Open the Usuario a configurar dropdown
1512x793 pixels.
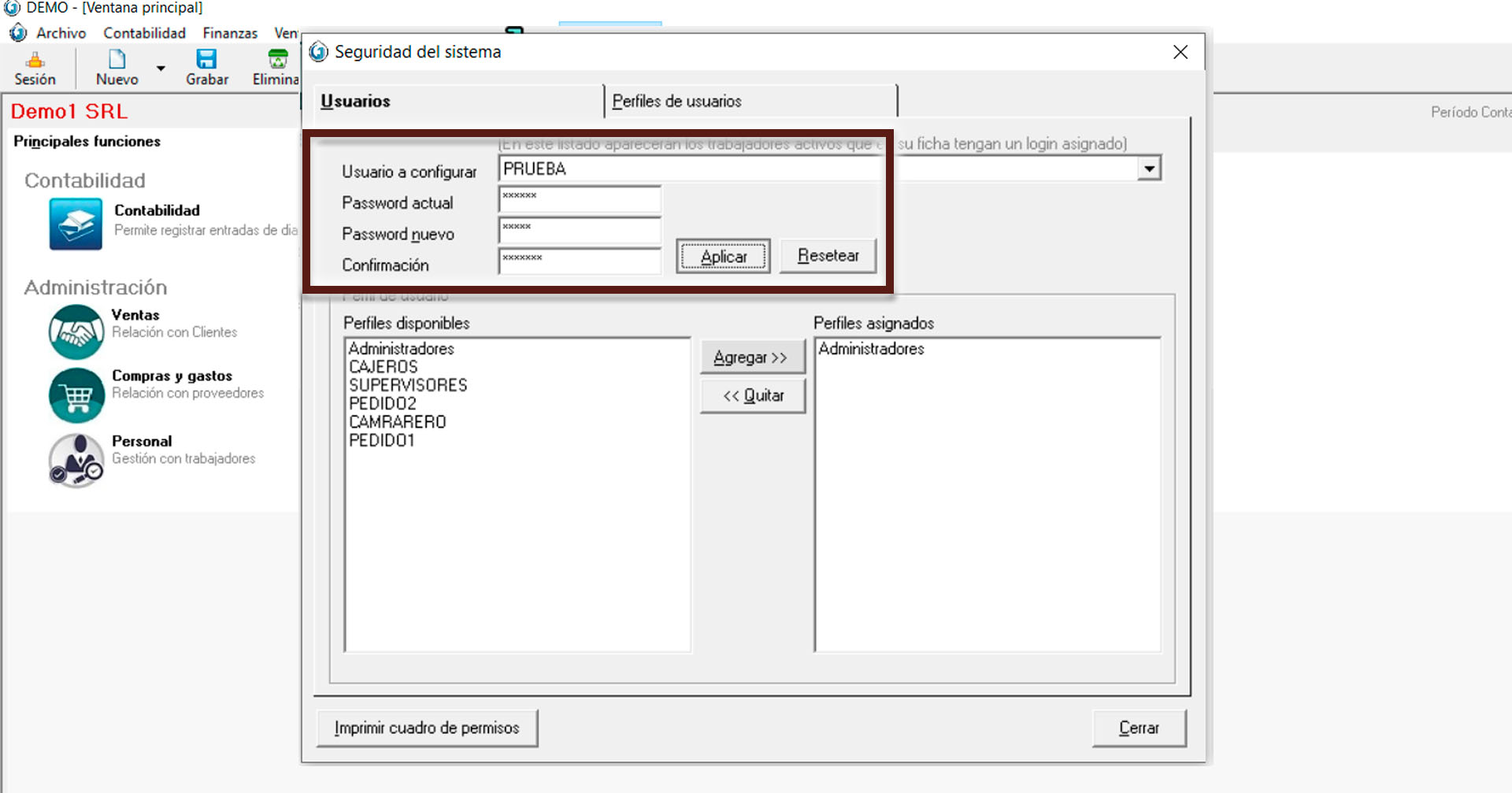[x=1149, y=169]
